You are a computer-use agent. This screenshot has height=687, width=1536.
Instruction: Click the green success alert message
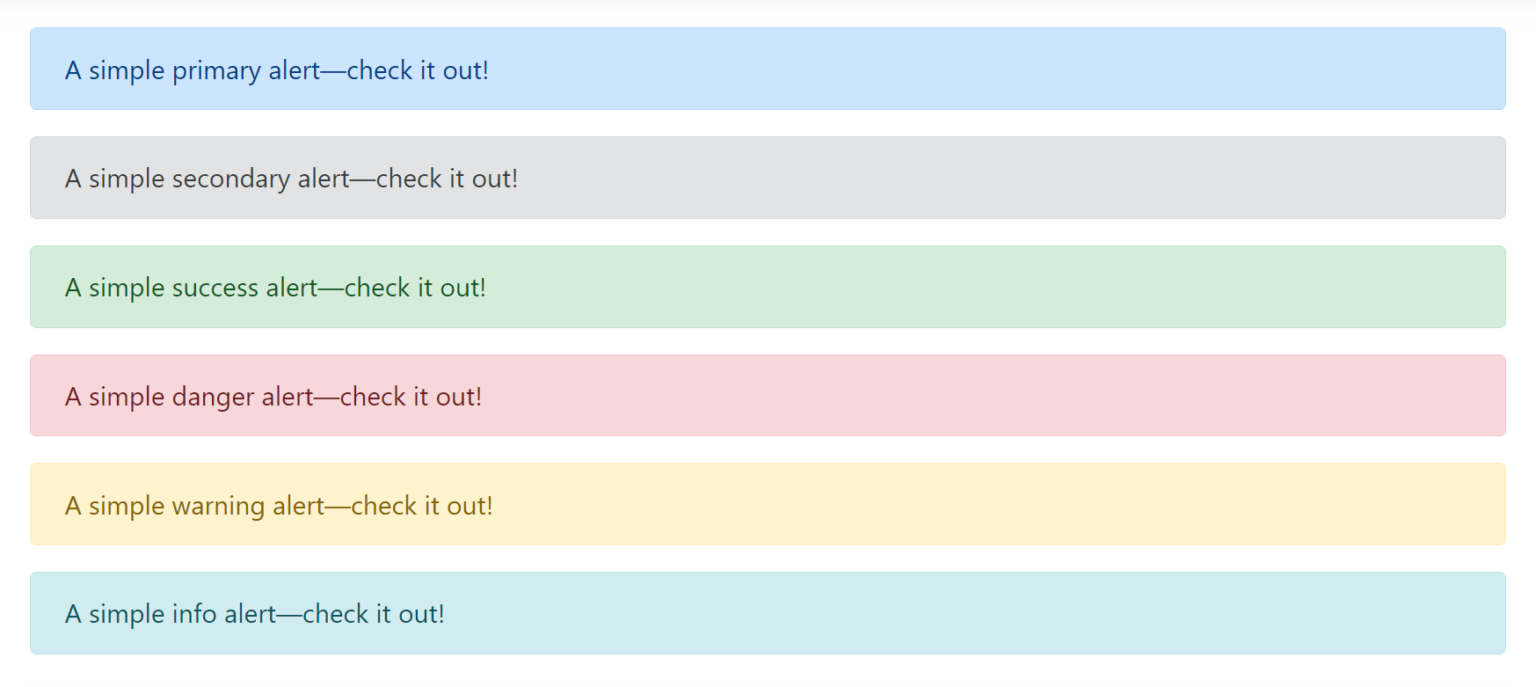[276, 288]
